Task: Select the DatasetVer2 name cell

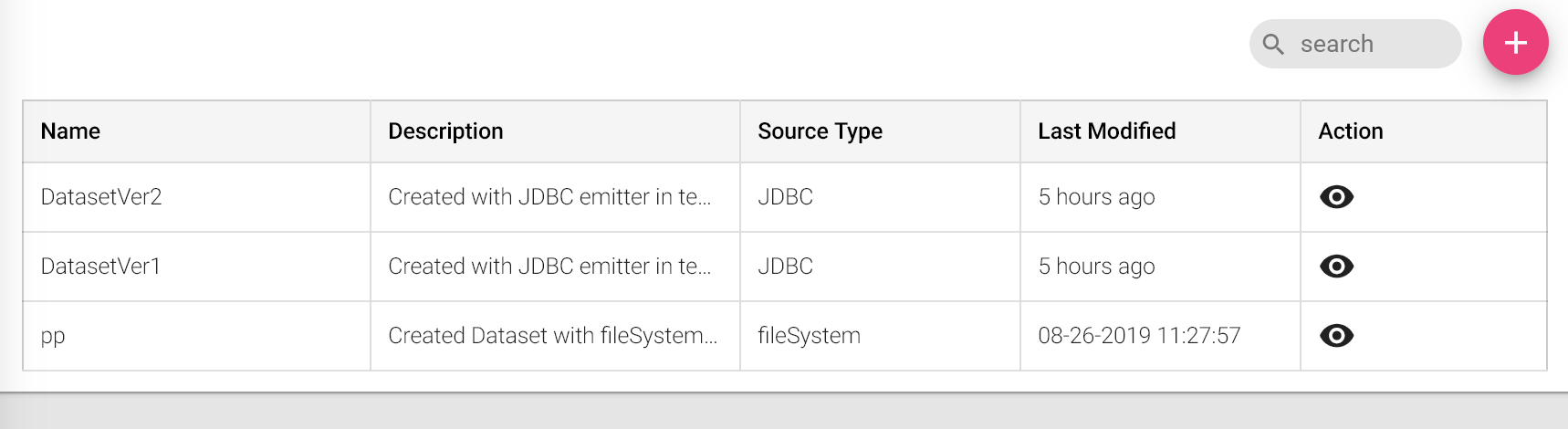Action: [101, 197]
